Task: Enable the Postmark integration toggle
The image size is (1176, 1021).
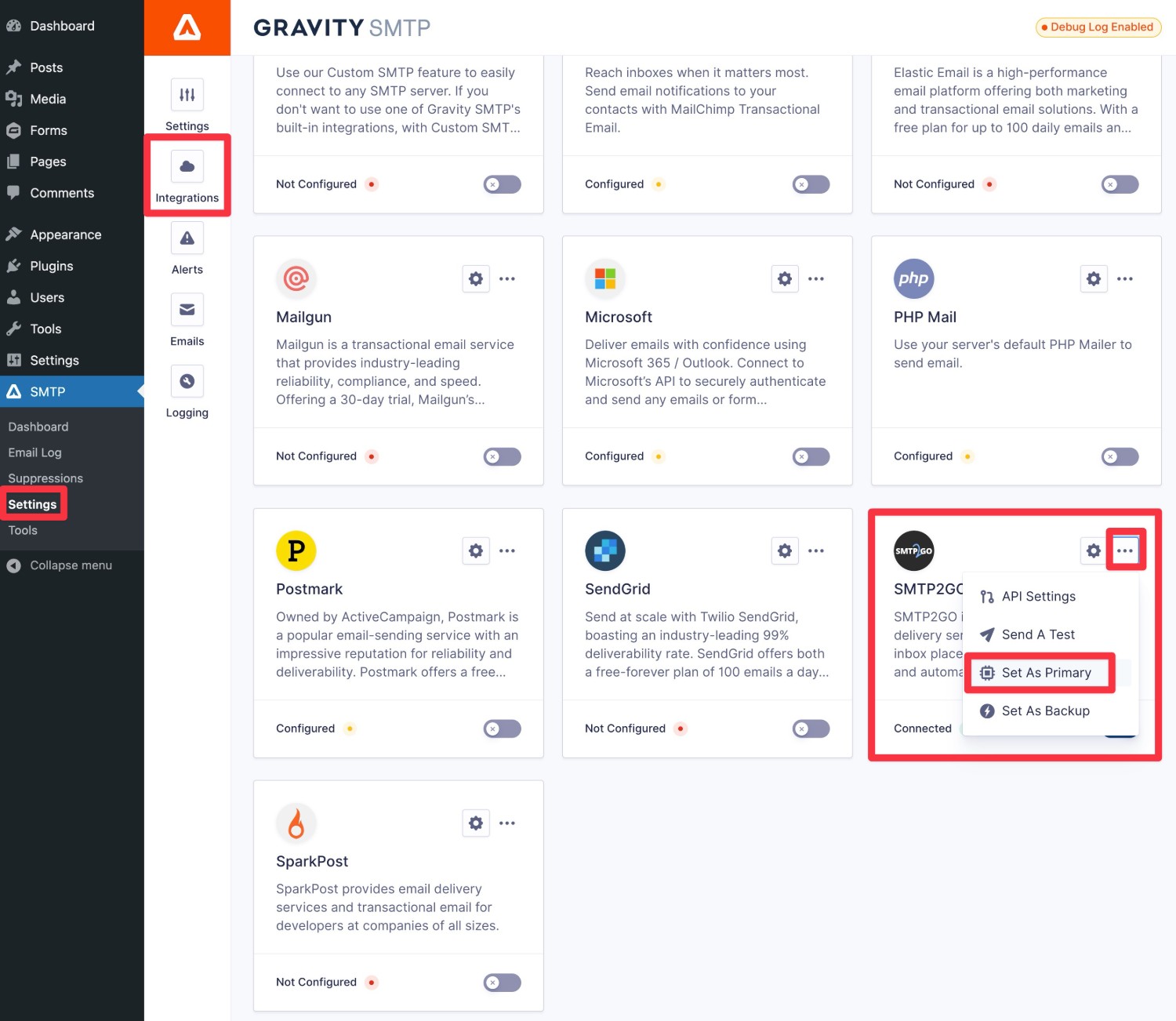Action: pos(503,729)
